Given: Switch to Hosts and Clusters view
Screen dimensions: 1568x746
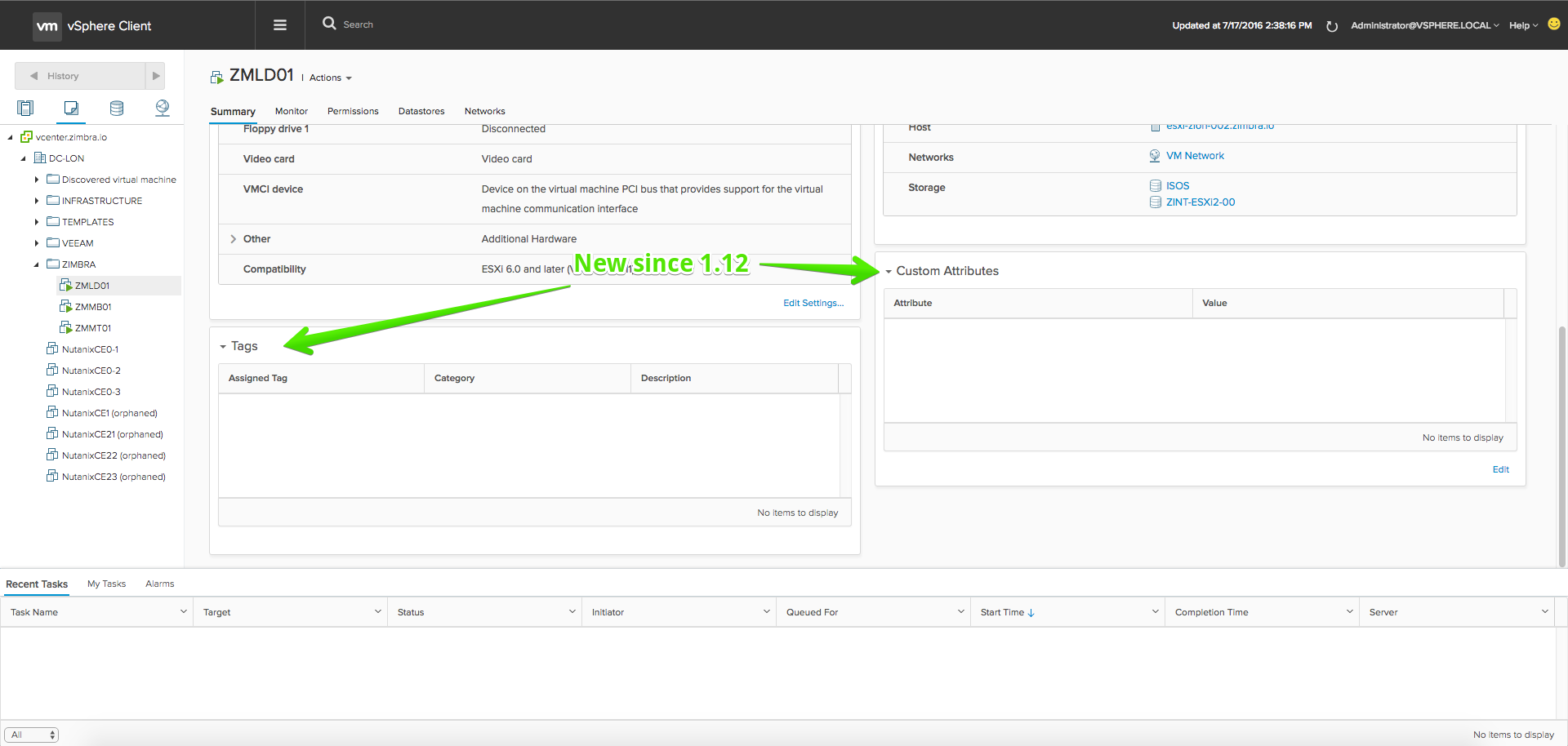Looking at the screenshot, I should click(x=25, y=108).
